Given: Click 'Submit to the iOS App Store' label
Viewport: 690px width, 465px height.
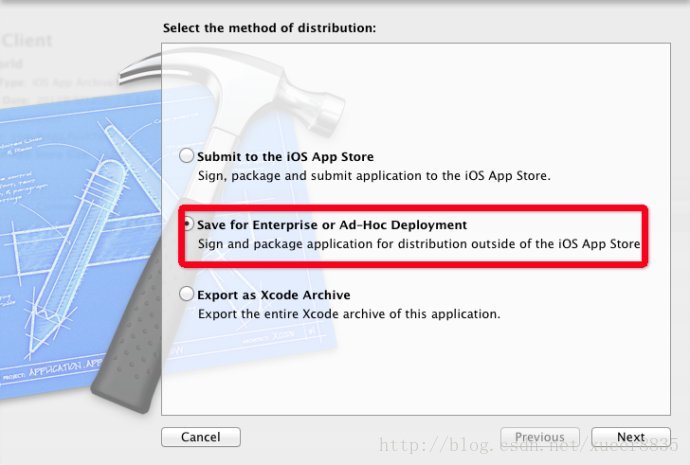Looking at the screenshot, I should coord(285,157).
